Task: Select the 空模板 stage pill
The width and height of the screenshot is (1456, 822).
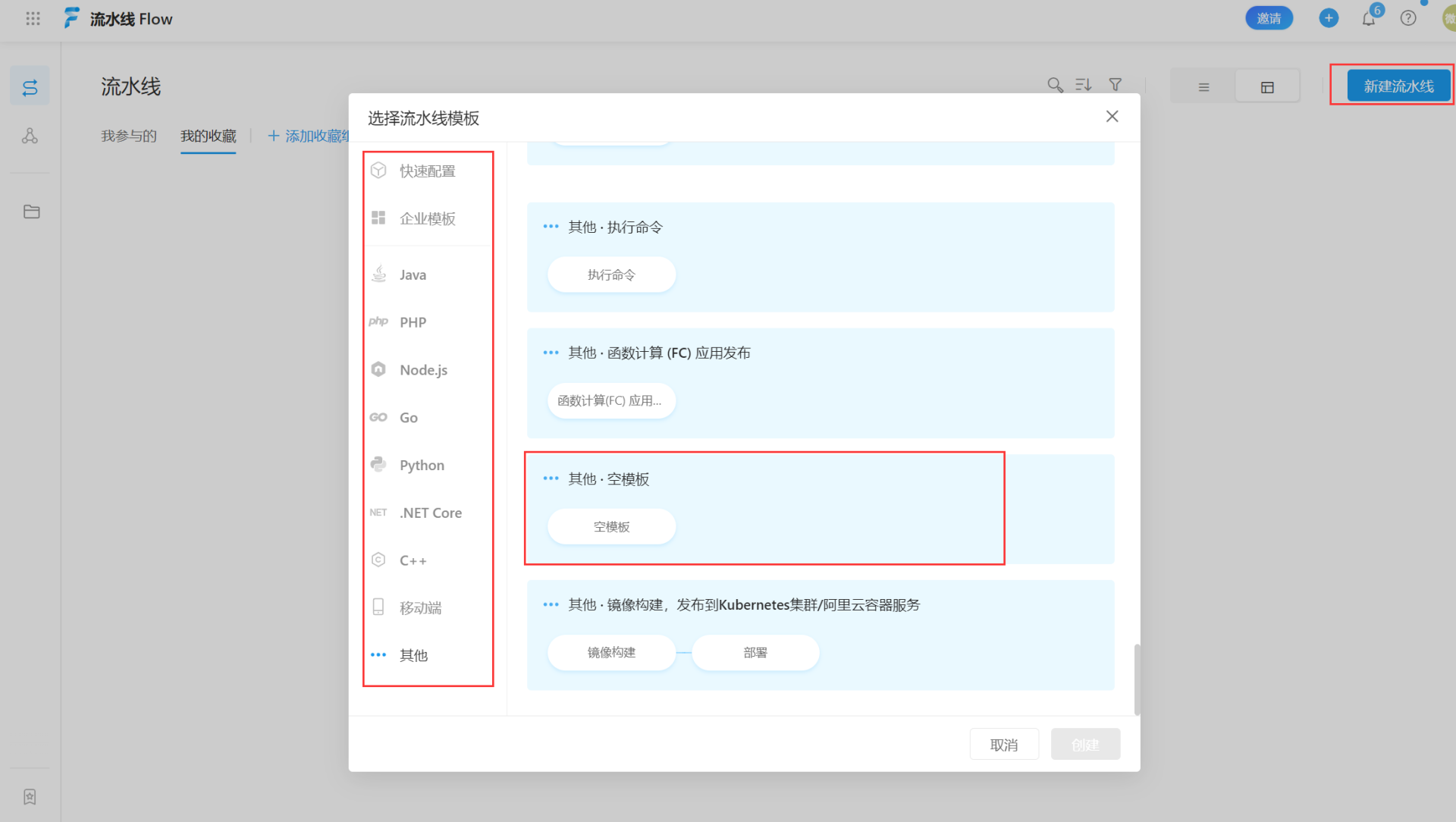Action: coord(611,527)
